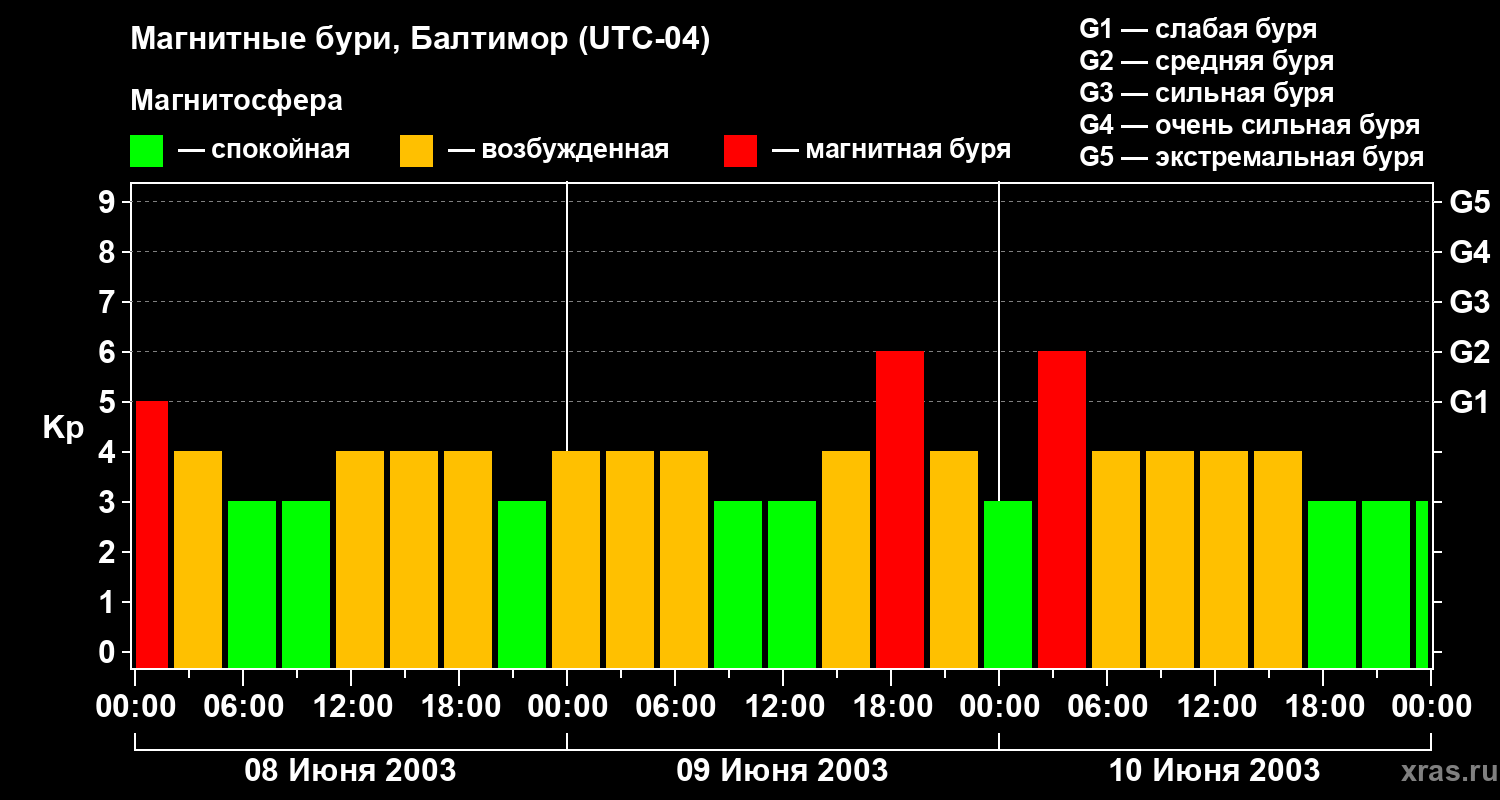Click the G3 tick label on right axis

pyautogui.click(x=1469, y=303)
